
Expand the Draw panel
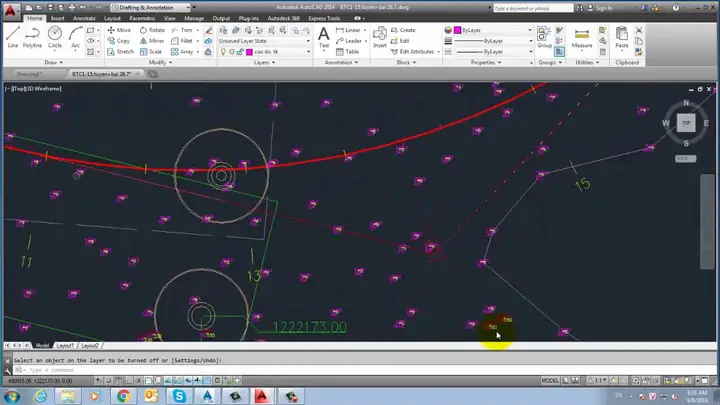[54, 62]
